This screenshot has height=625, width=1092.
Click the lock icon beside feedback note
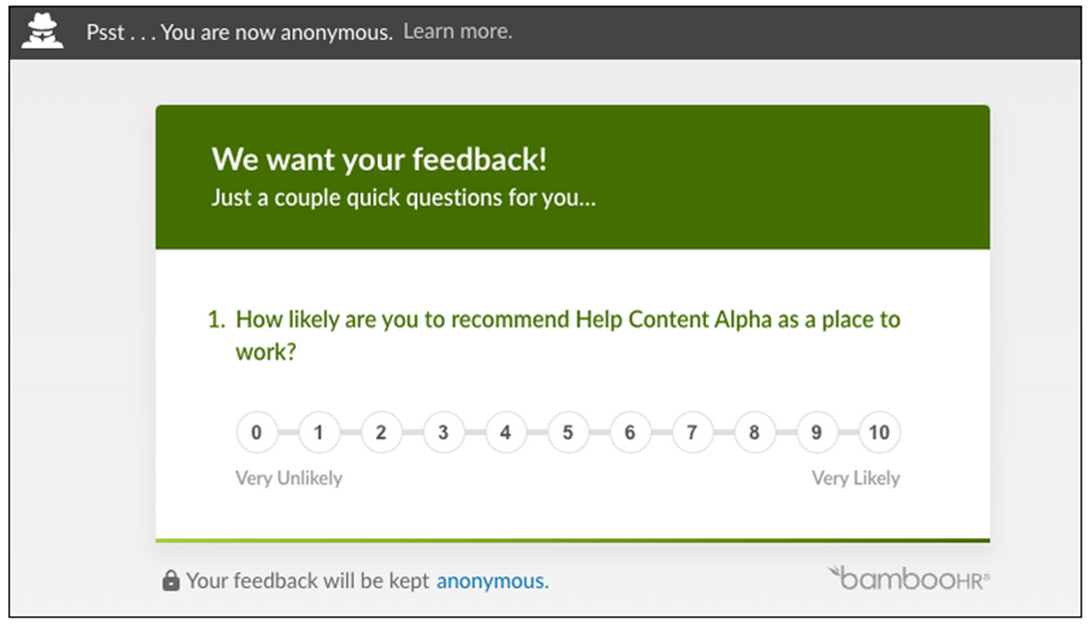[x=171, y=580]
